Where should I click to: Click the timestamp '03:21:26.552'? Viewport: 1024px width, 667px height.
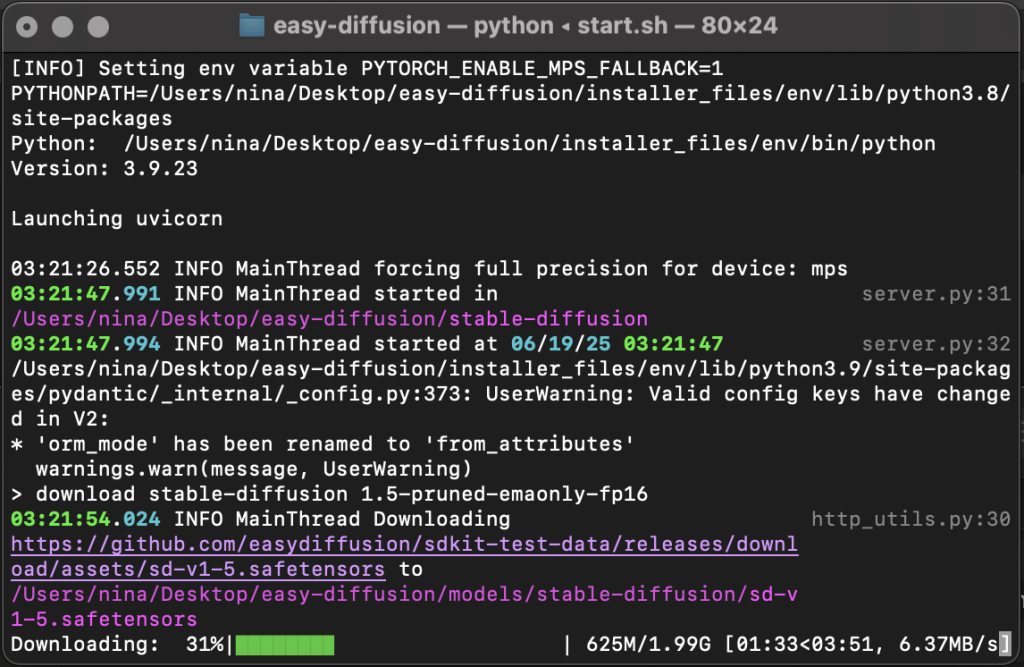[86, 269]
